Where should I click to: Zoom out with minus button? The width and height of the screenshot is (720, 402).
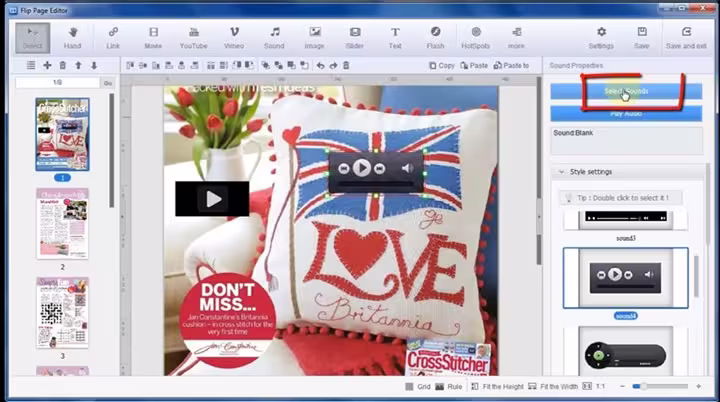pos(623,387)
